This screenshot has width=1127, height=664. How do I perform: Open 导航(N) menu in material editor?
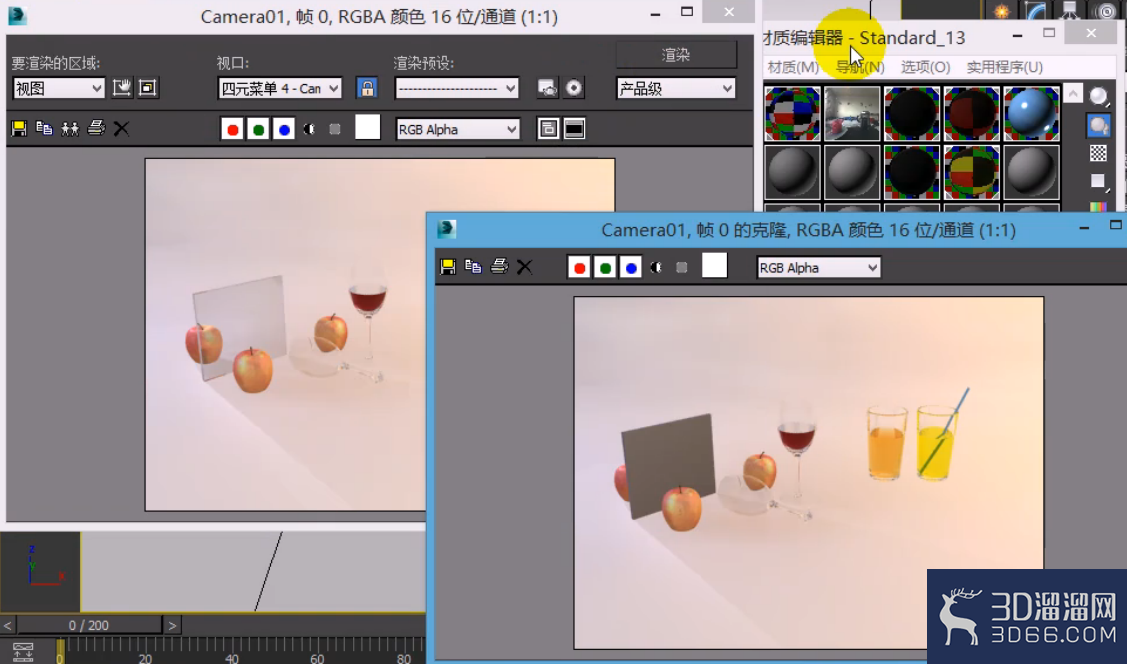[860, 67]
